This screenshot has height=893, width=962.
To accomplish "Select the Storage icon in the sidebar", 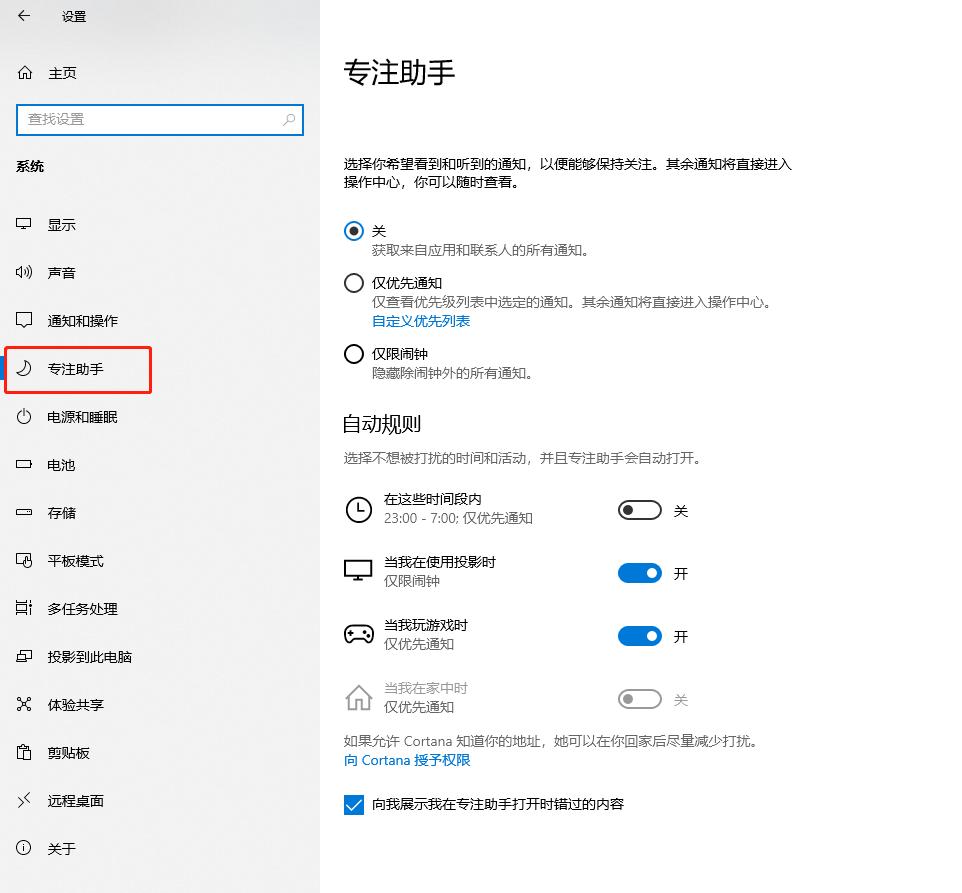I will (23, 512).
